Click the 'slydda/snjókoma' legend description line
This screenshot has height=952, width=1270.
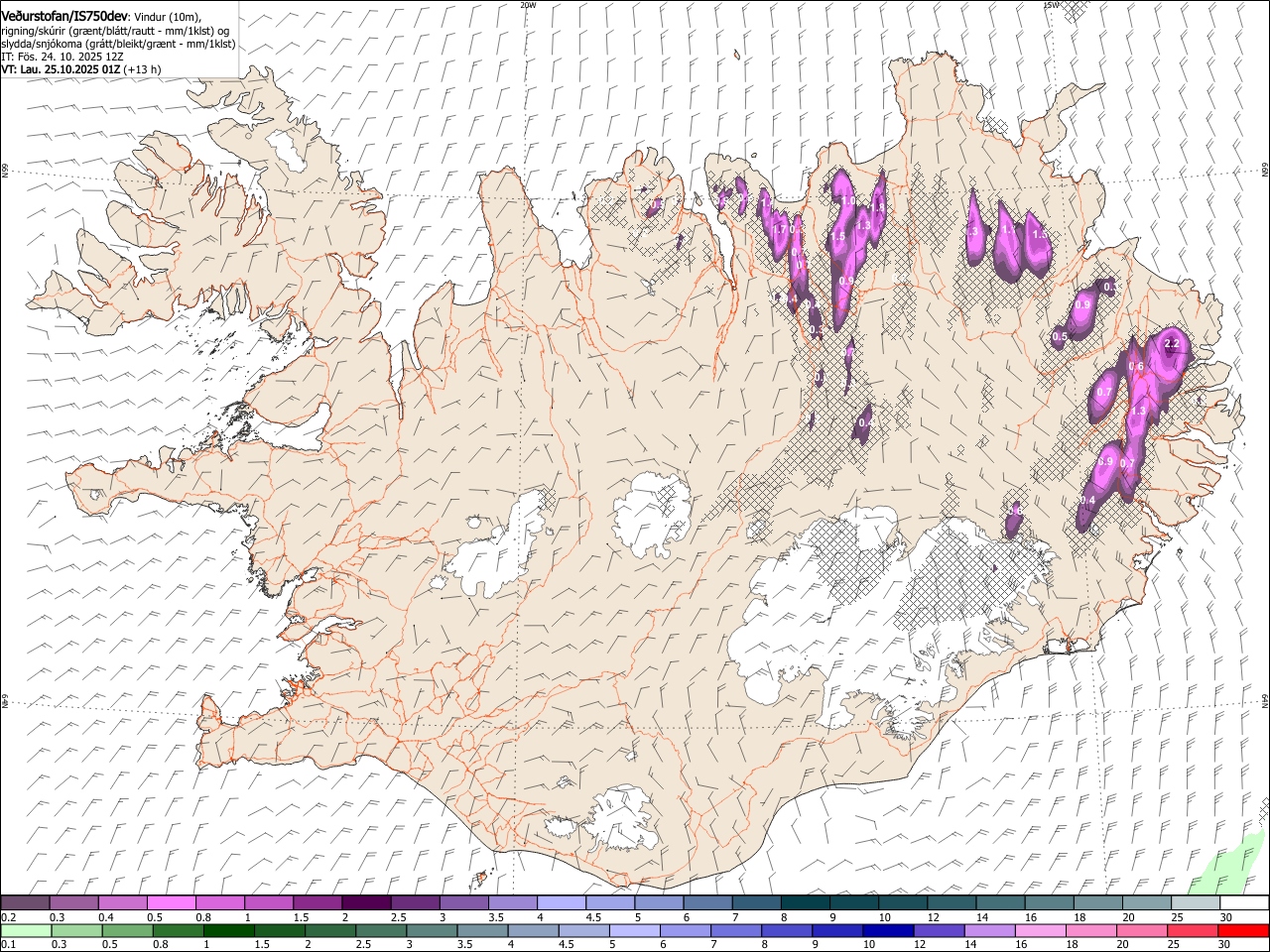118,44
